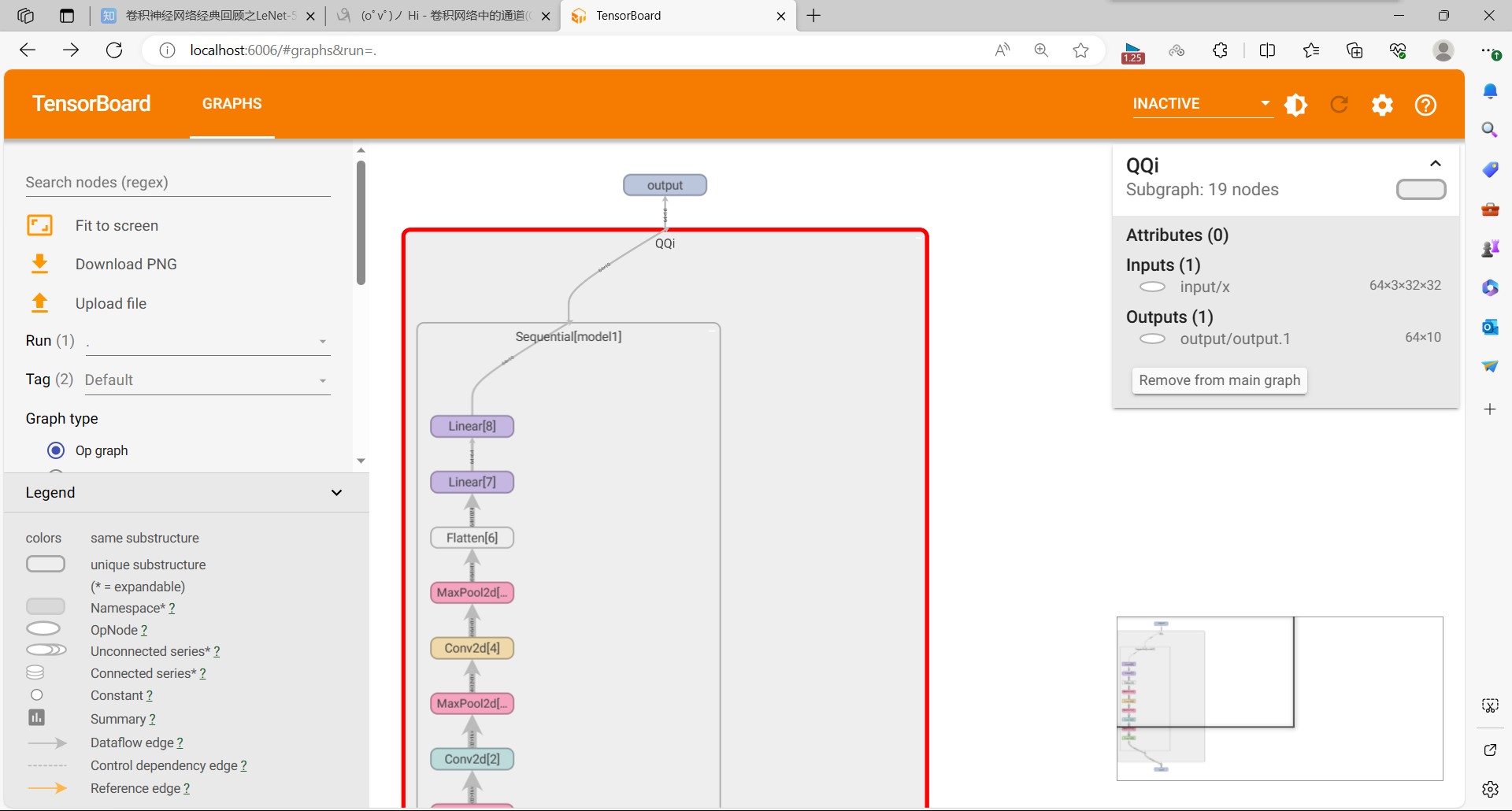Add a new sidebar app plus
The height and width of the screenshot is (811, 1512).
[x=1490, y=409]
